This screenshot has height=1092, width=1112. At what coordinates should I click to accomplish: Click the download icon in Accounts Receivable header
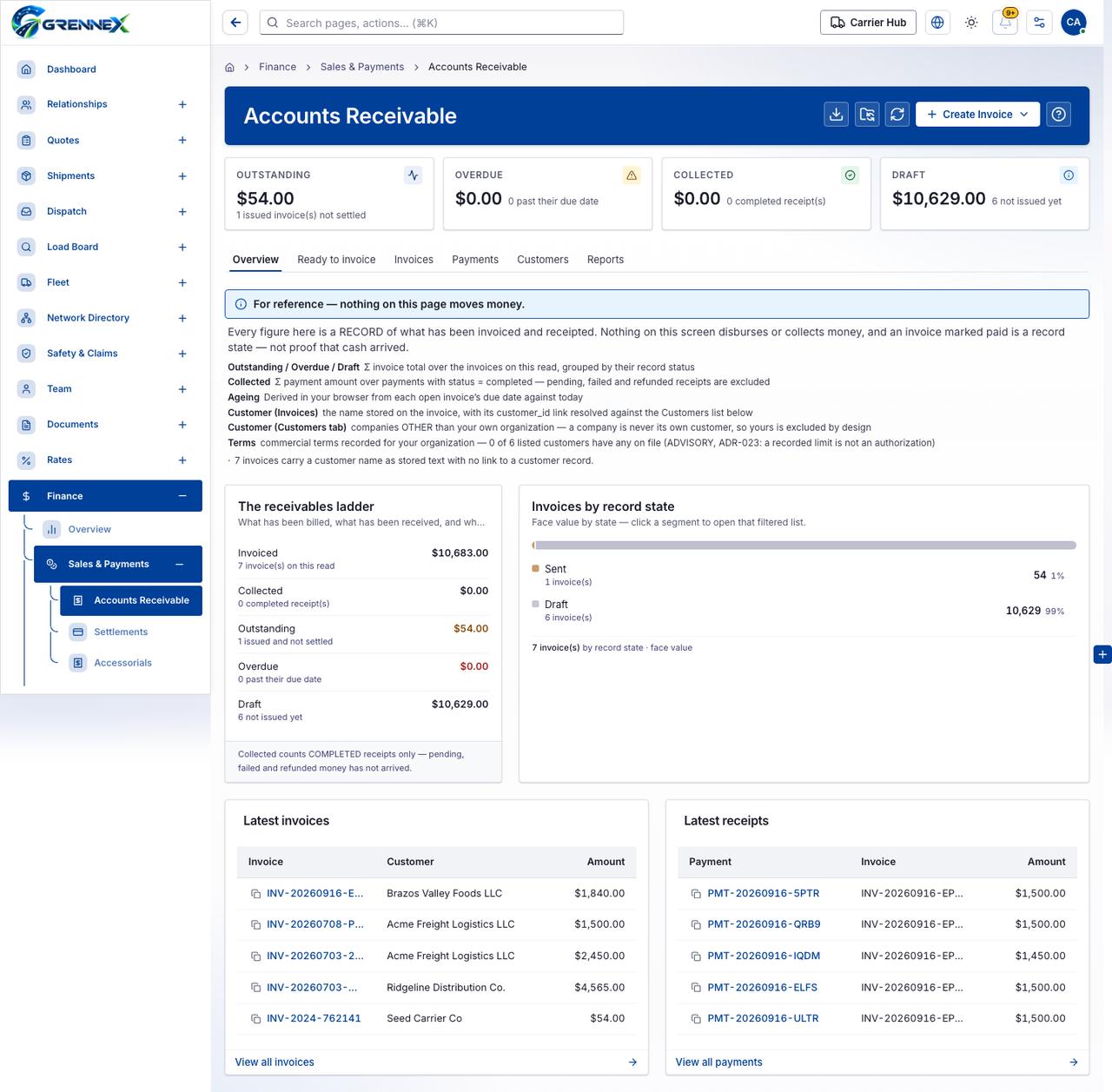pos(836,115)
